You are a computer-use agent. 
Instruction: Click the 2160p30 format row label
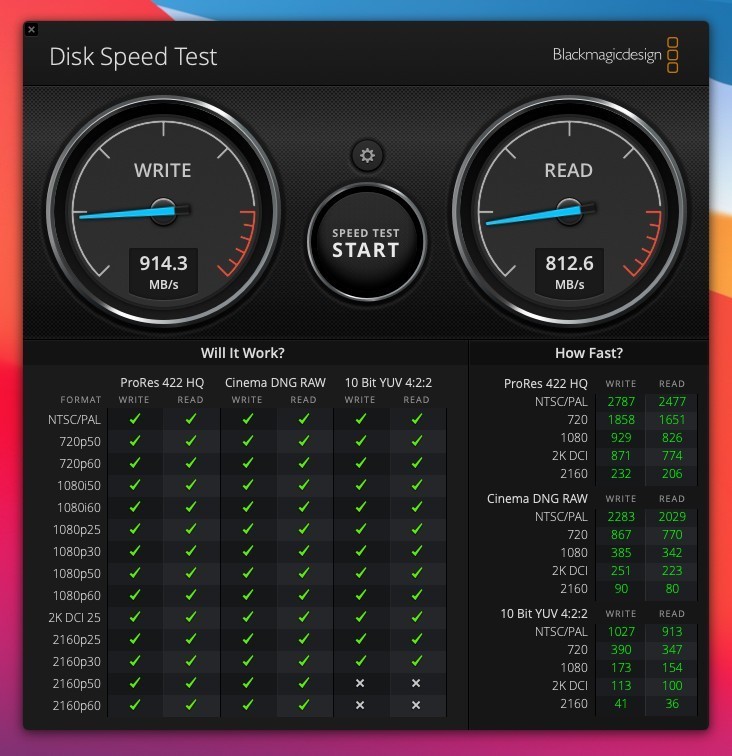78,661
